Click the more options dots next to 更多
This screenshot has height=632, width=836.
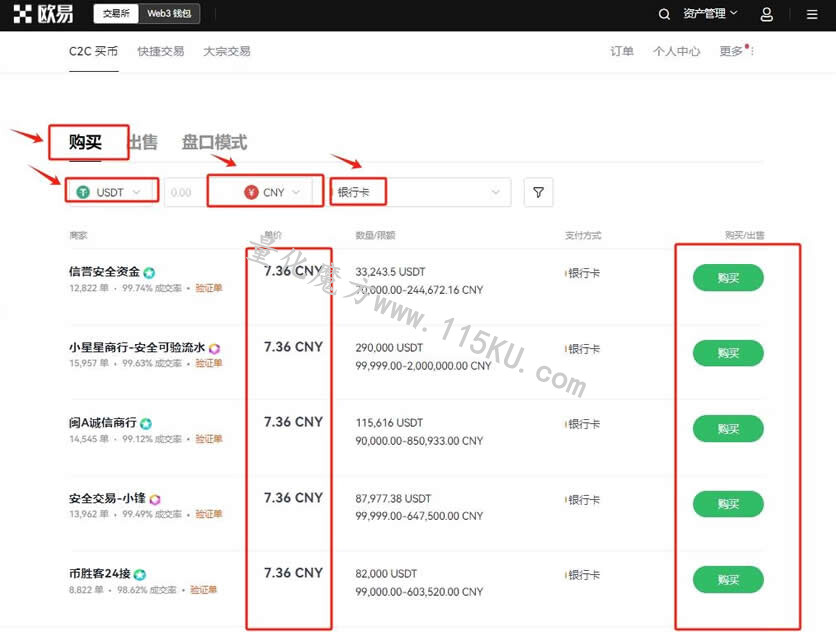coord(752,51)
